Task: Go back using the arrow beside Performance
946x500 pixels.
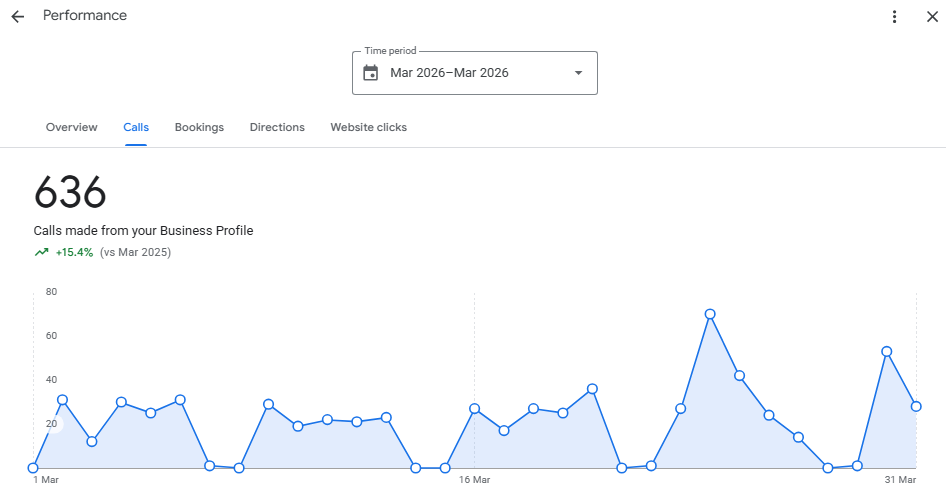Action: coord(17,16)
